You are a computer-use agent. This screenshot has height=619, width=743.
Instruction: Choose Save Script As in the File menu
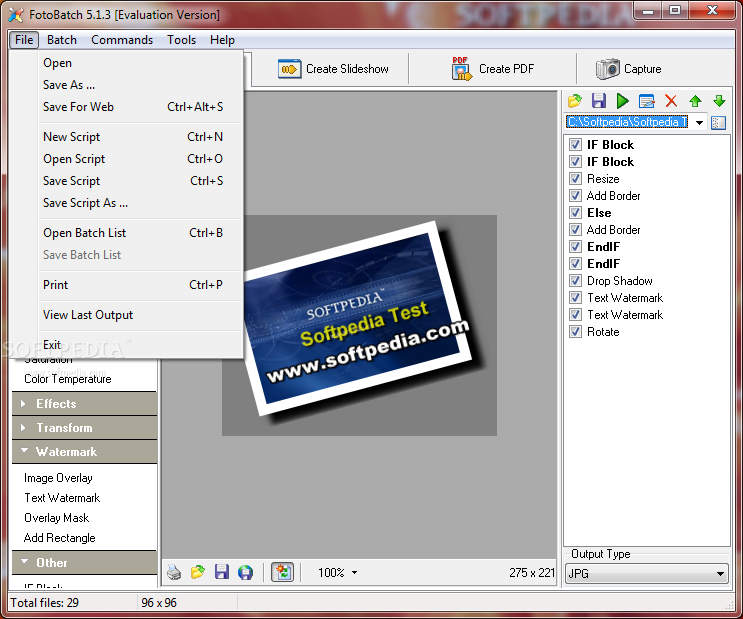(140, 203)
